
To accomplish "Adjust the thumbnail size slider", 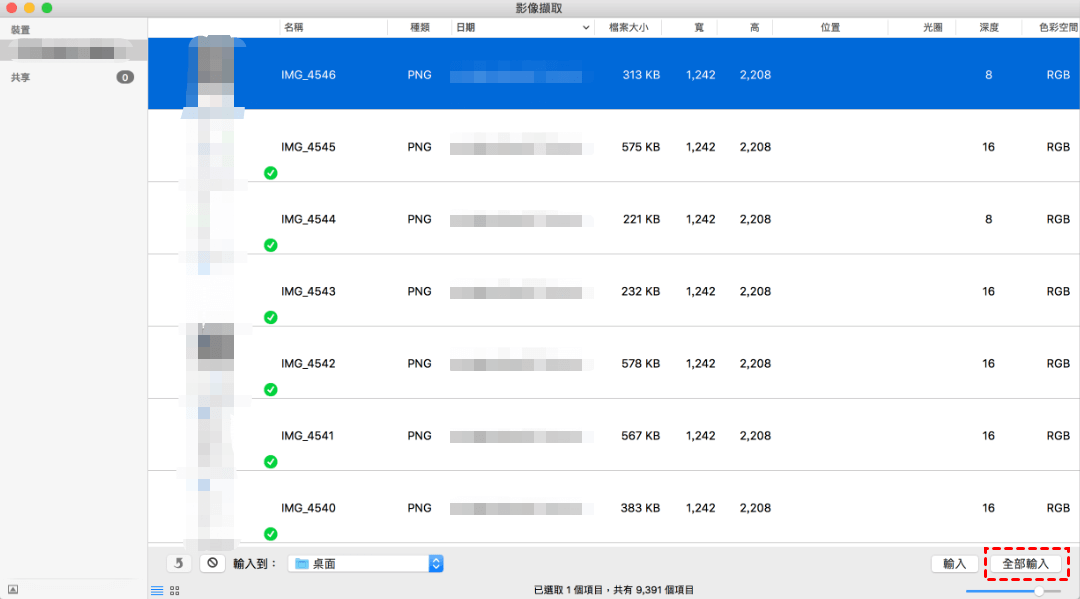I will click(x=1038, y=591).
